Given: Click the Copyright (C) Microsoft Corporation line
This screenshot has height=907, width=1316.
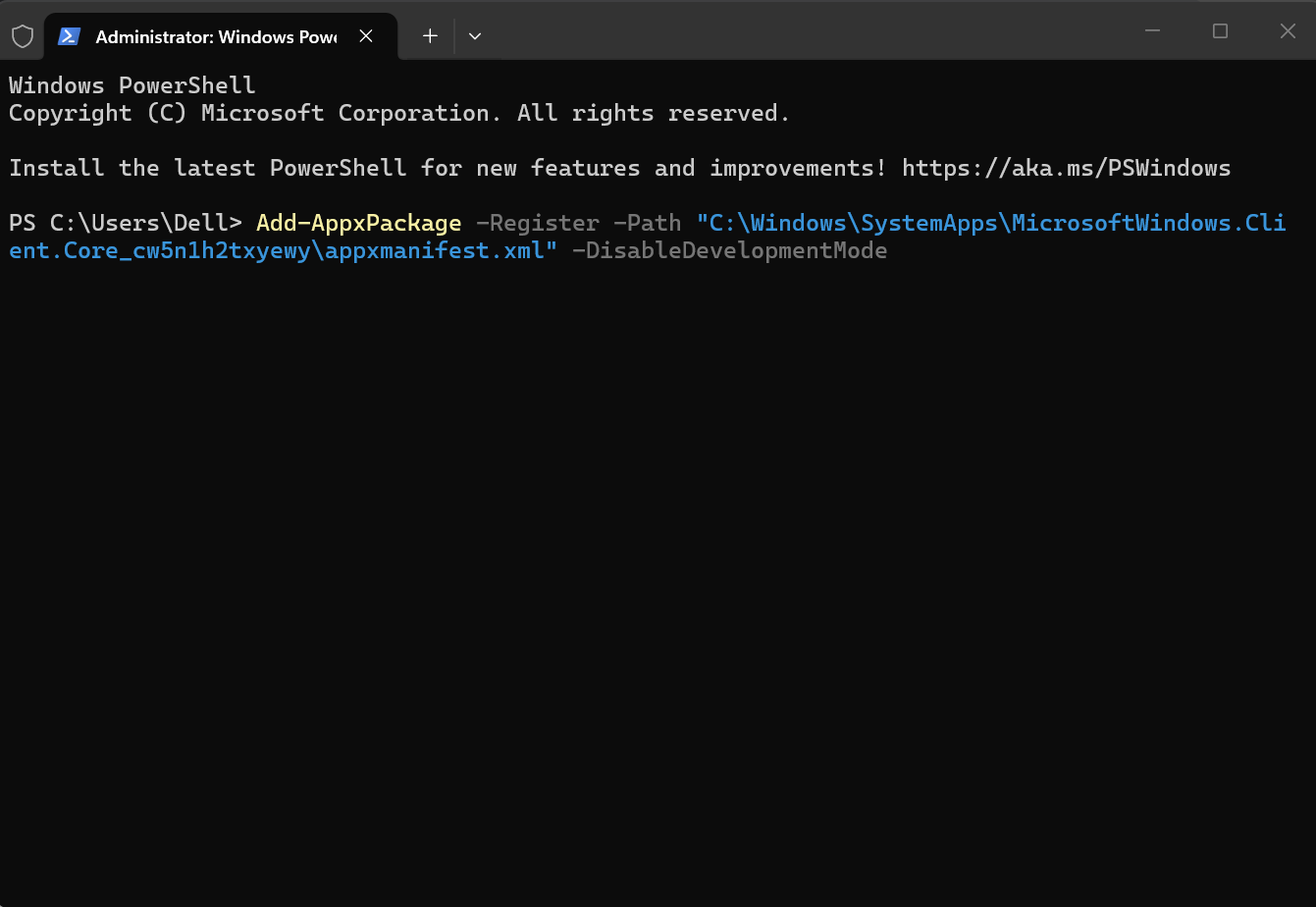Looking at the screenshot, I should tap(399, 113).
